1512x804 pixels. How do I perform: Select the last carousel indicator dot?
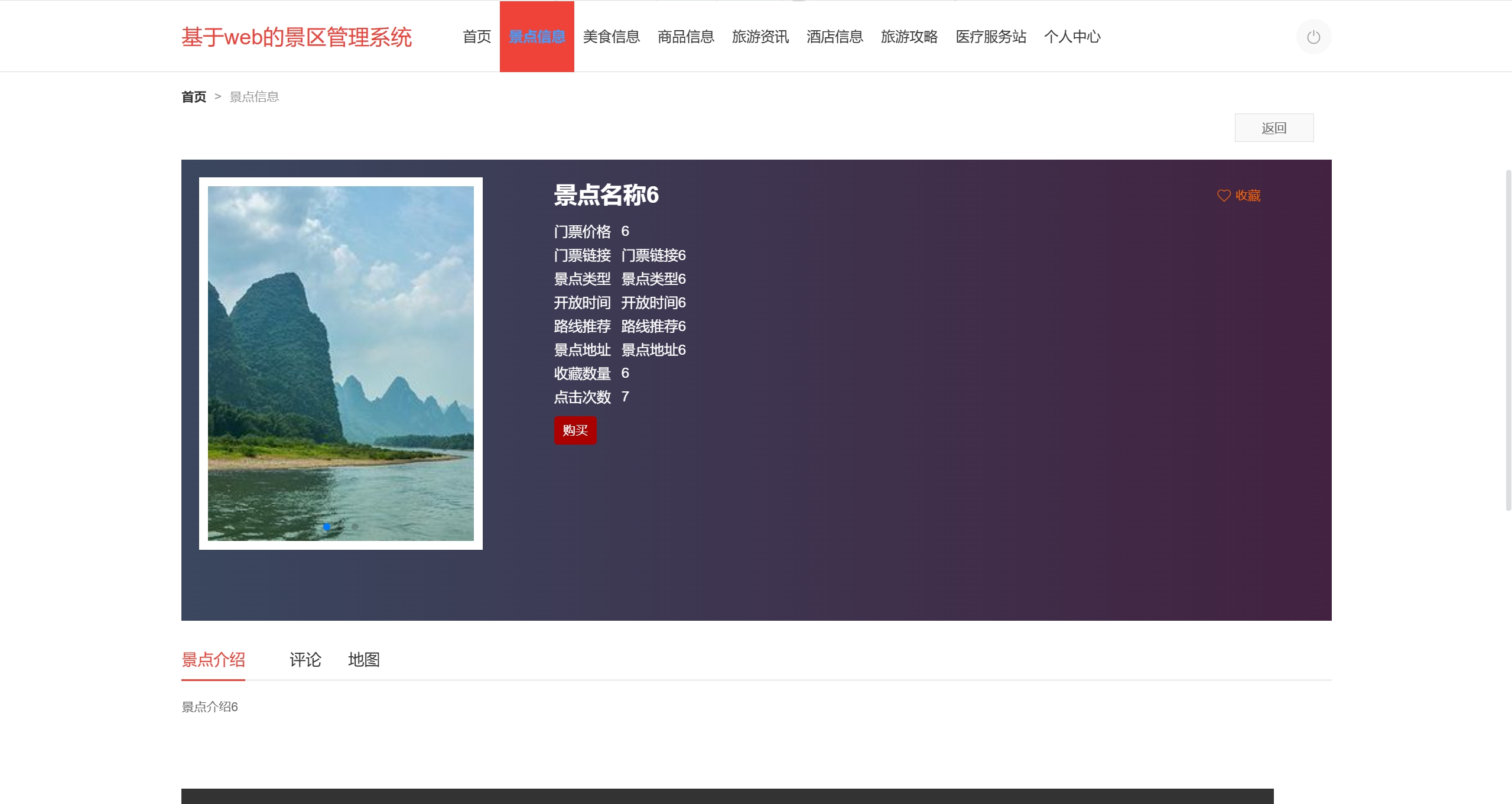(x=355, y=526)
